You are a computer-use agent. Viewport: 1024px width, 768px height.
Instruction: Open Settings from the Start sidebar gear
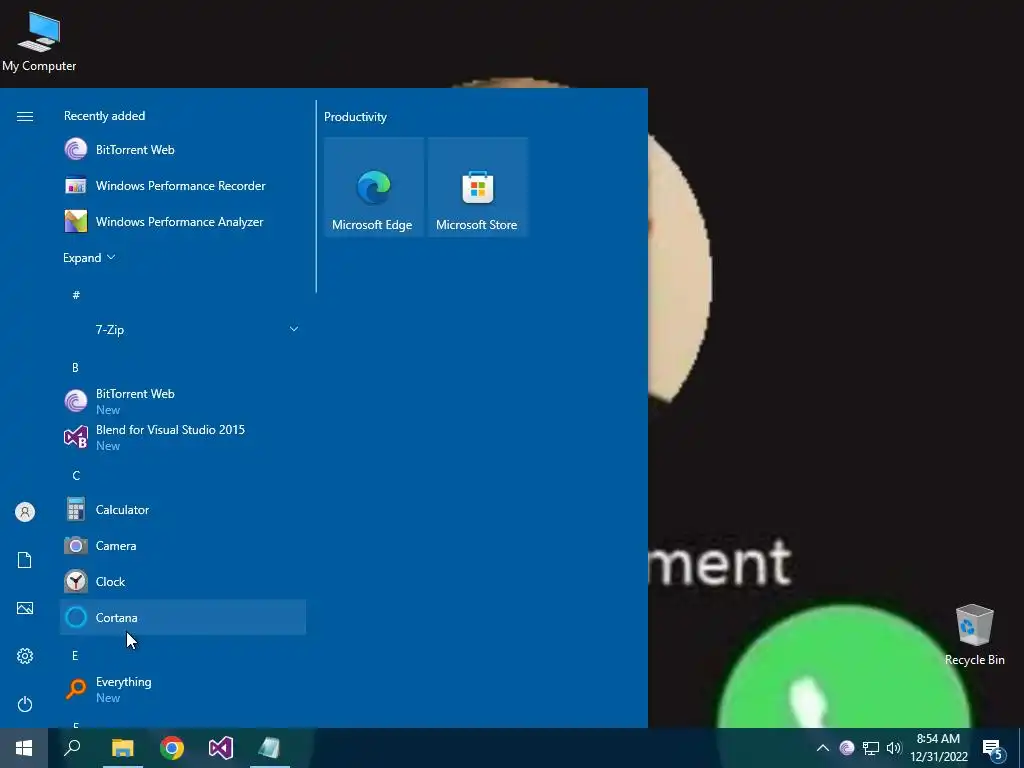point(25,656)
